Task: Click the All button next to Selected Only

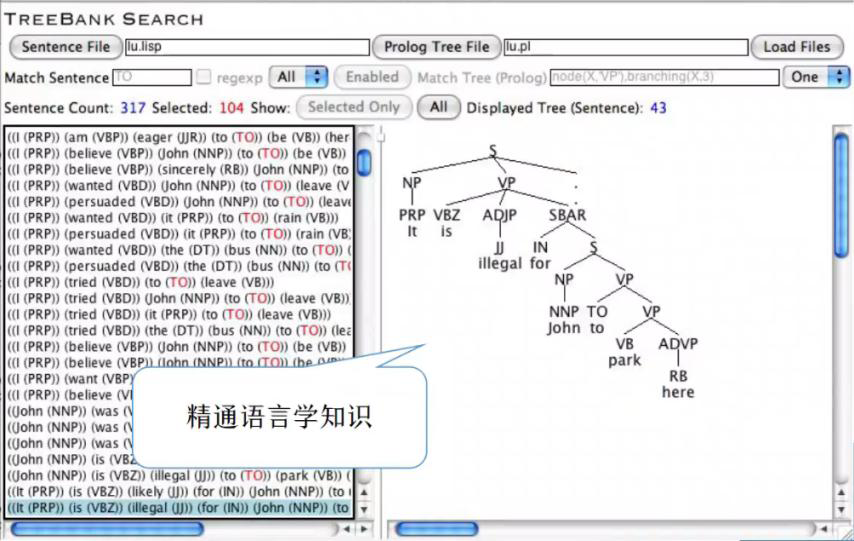Action: (439, 107)
